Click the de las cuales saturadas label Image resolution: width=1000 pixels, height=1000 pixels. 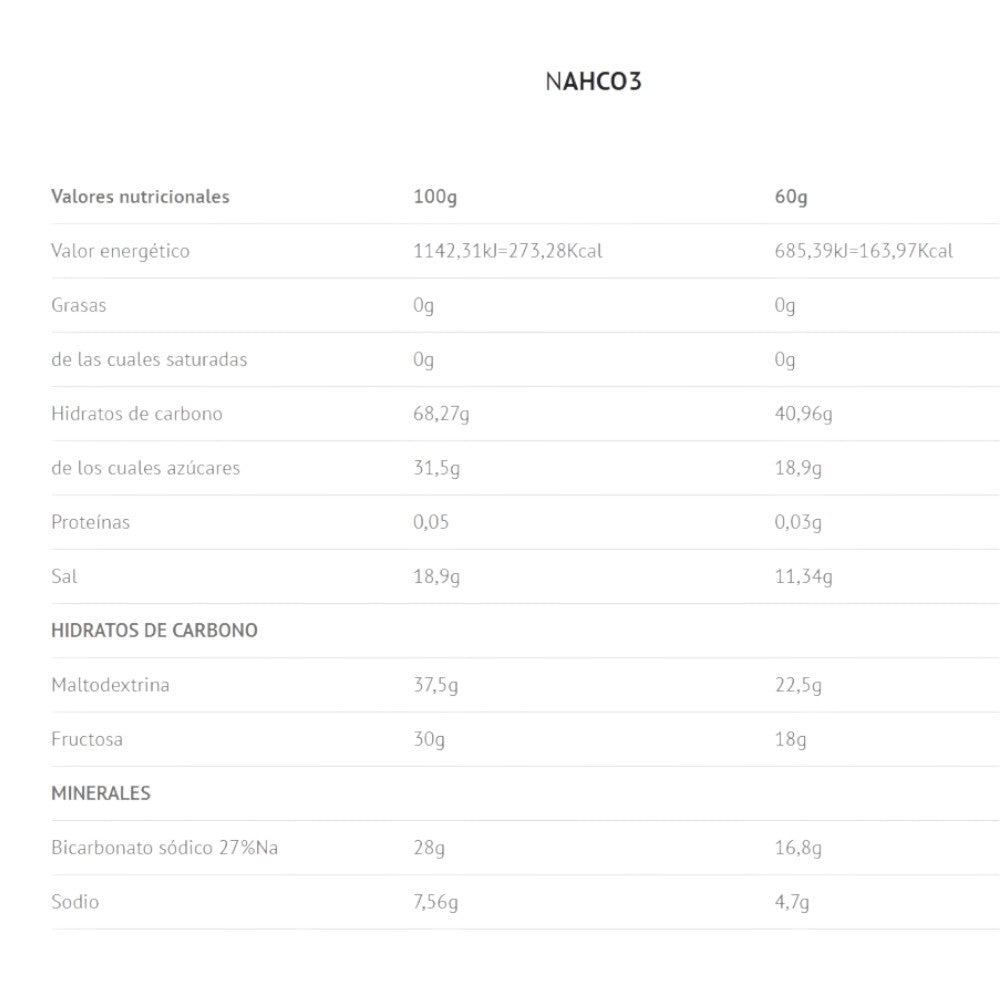[x=149, y=359]
